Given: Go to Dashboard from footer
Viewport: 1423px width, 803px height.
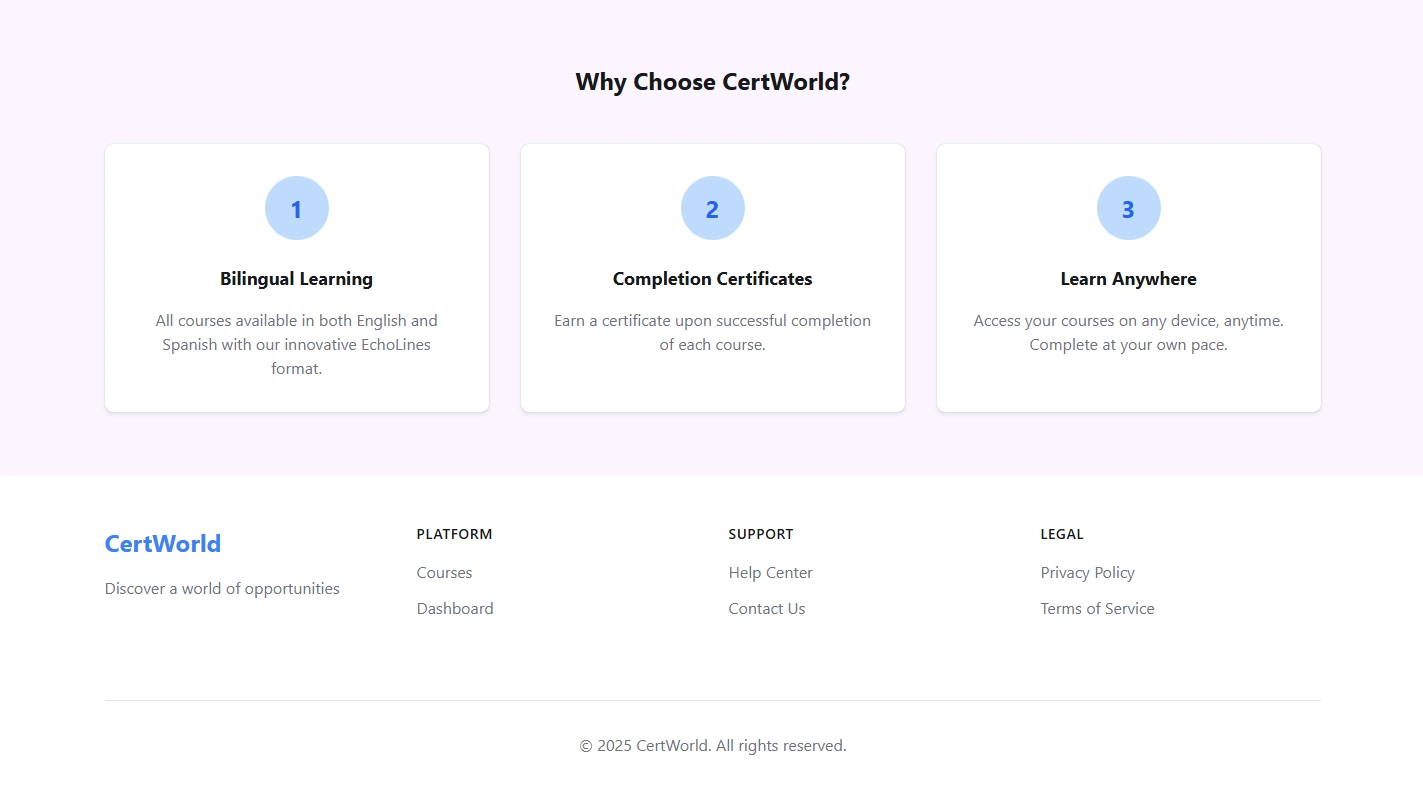Looking at the screenshot, I should pos(455,609).
